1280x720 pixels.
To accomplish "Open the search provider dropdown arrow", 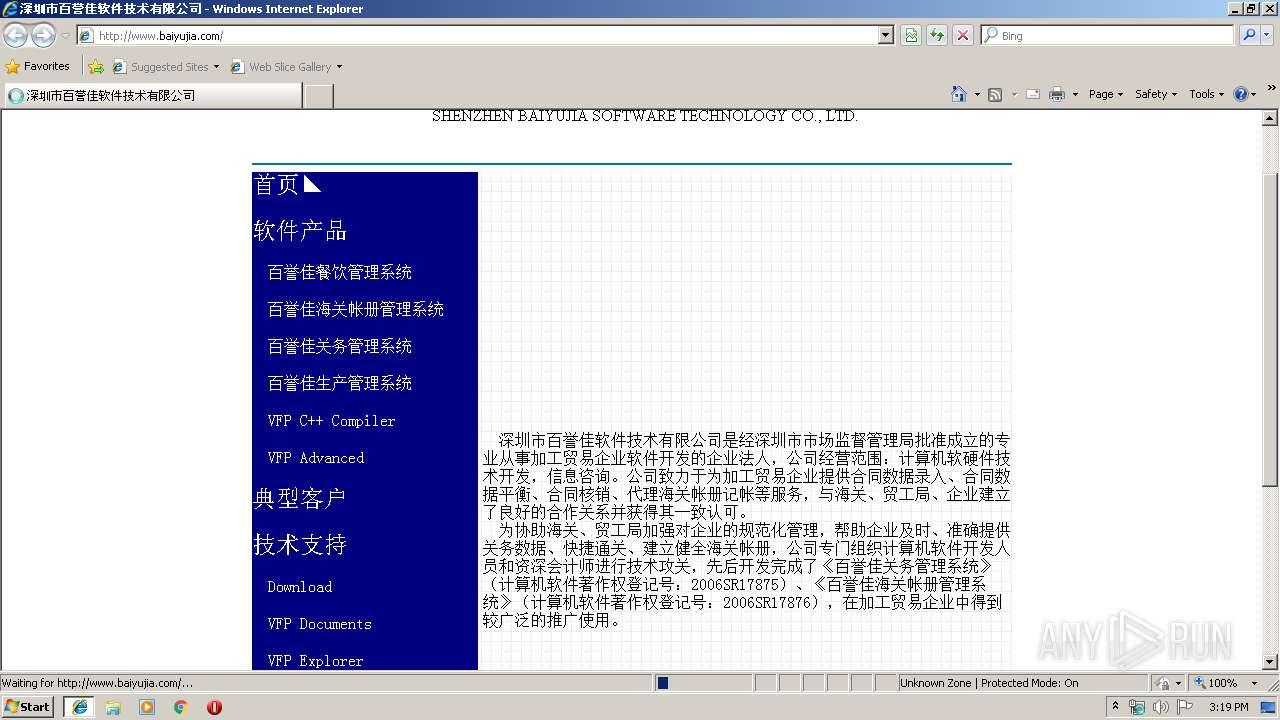I will pyautogui.click(x=1267, y=35).
